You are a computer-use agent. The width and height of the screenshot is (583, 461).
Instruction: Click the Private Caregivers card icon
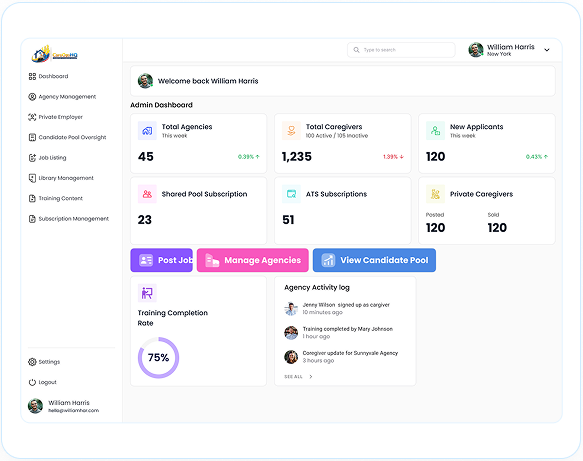tap(435, 194)
